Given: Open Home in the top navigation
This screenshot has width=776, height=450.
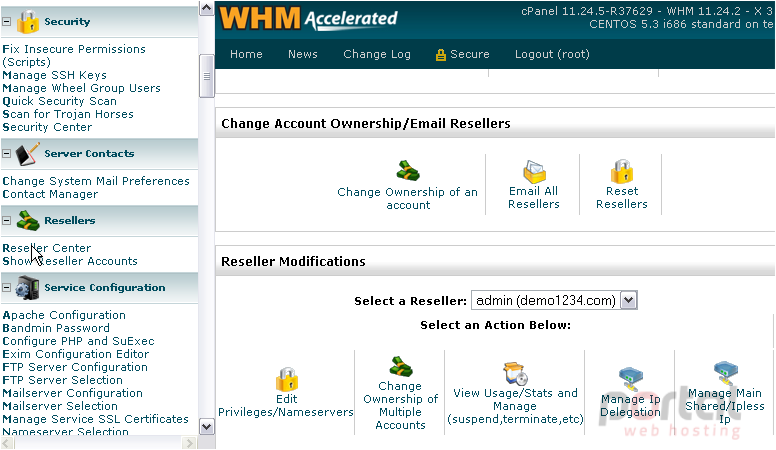Looking at the screenshot, I should point(246,54).
